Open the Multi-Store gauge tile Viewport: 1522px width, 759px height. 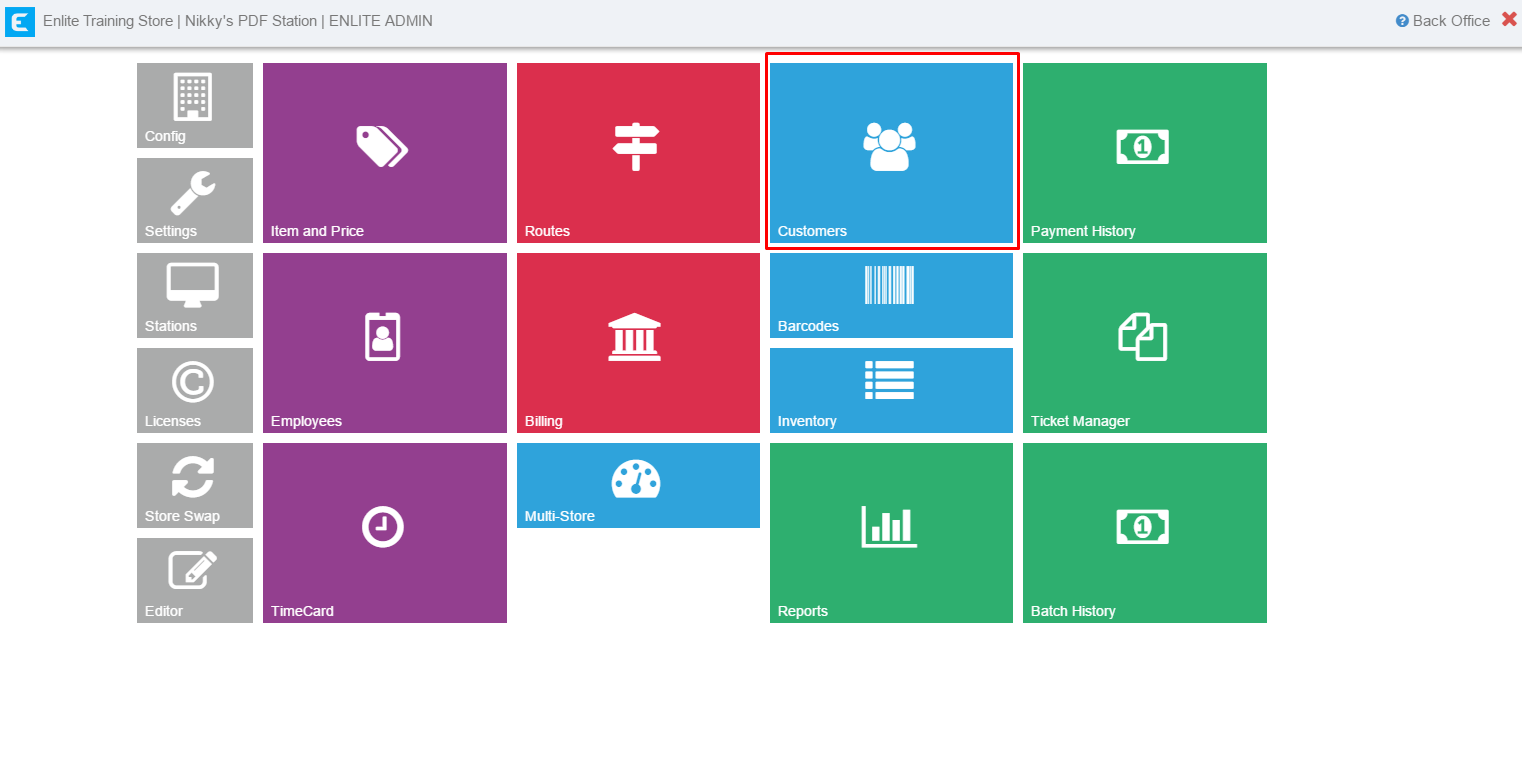(638, 485)
